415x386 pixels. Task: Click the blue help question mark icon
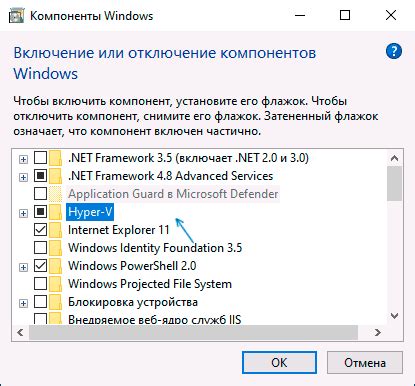[394, 51]
